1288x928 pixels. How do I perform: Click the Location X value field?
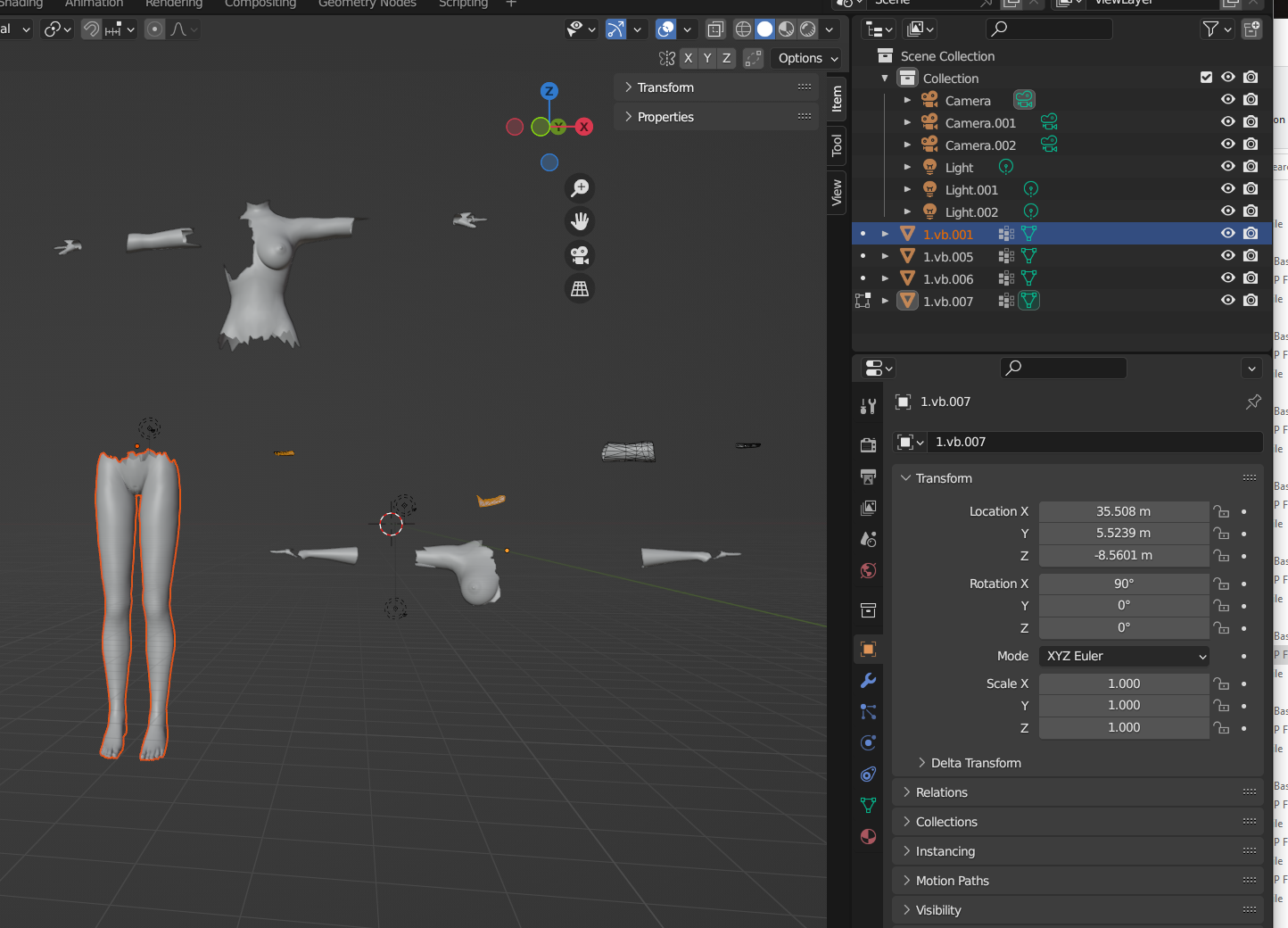(x=1124, y=511)
